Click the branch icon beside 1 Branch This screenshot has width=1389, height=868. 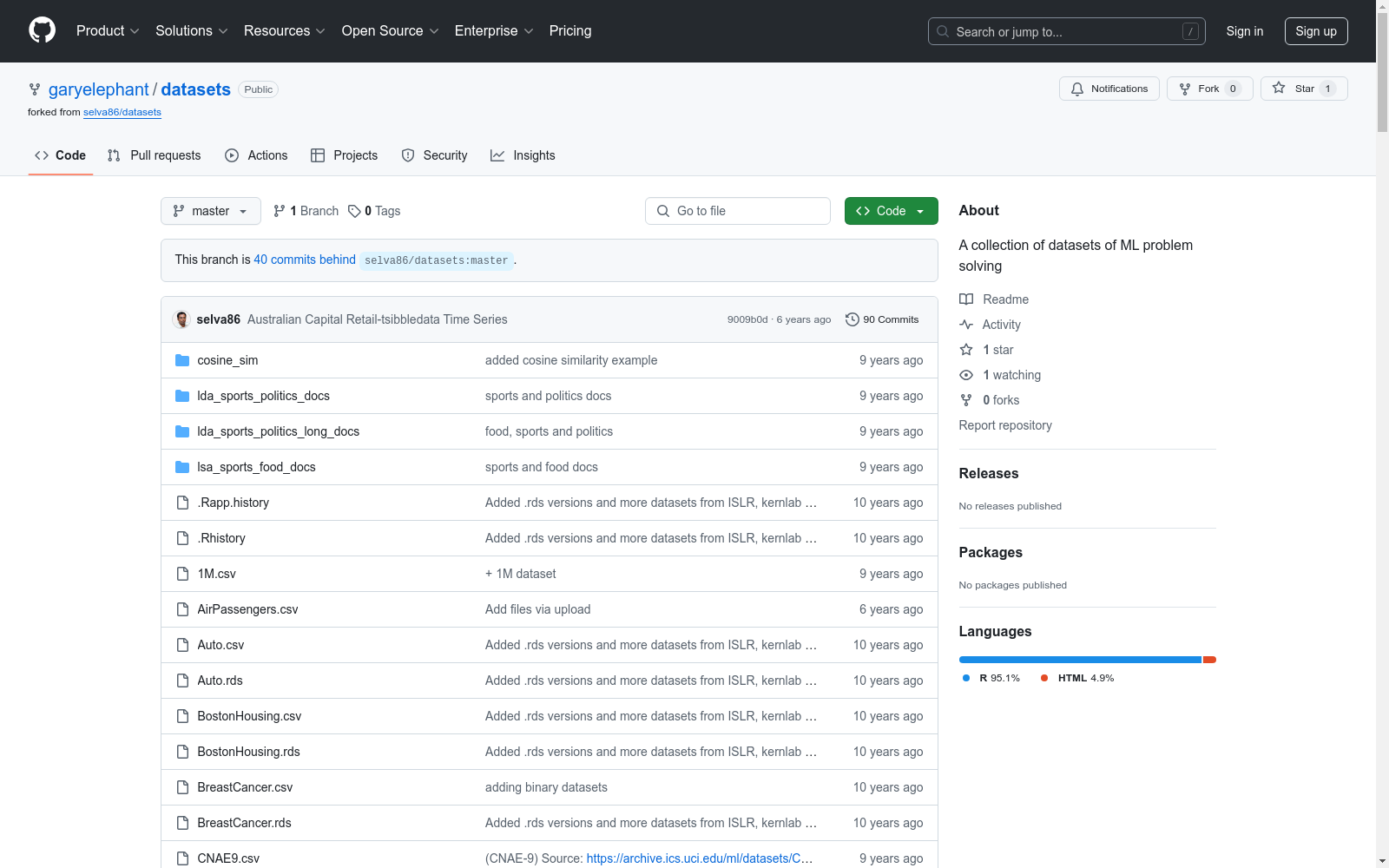(280, 211)
